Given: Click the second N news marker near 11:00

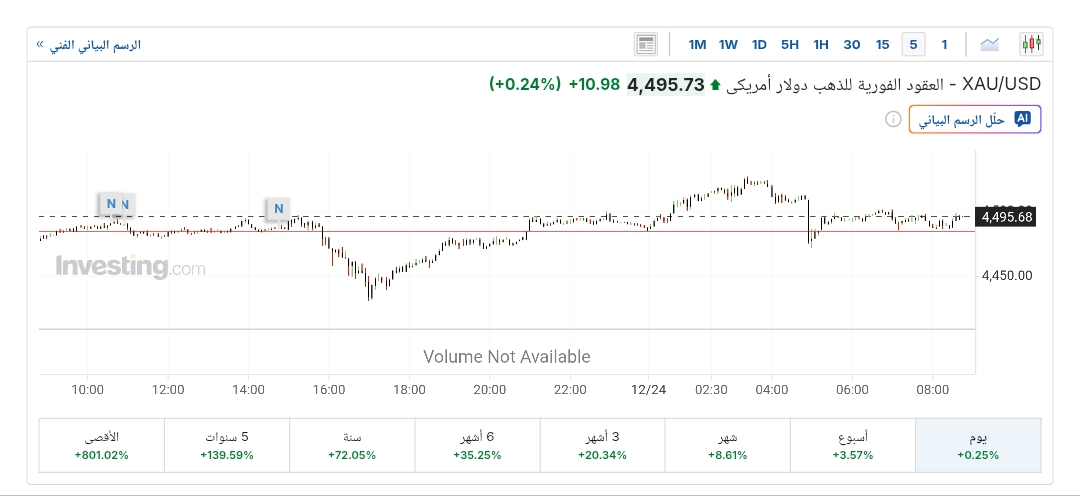Looking at the screenshot, I should 126,205.
